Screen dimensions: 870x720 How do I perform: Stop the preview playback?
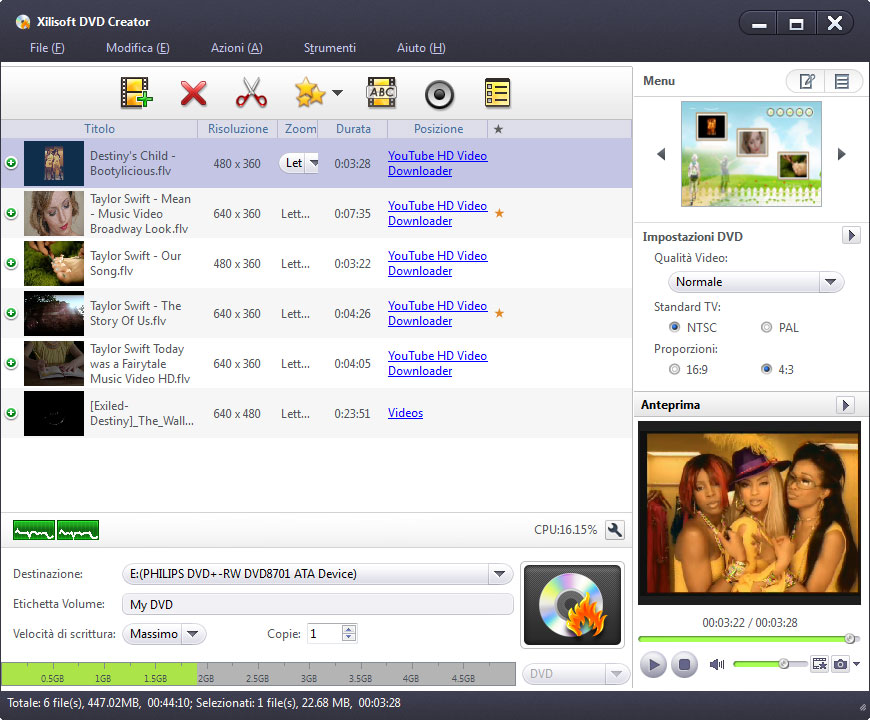(684, 664)
